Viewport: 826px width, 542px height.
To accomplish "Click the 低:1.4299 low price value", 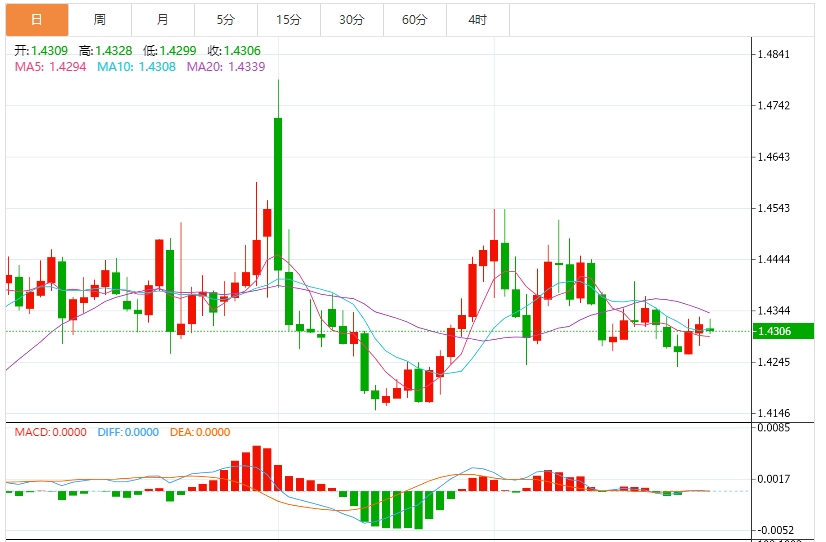I will 170,51.
